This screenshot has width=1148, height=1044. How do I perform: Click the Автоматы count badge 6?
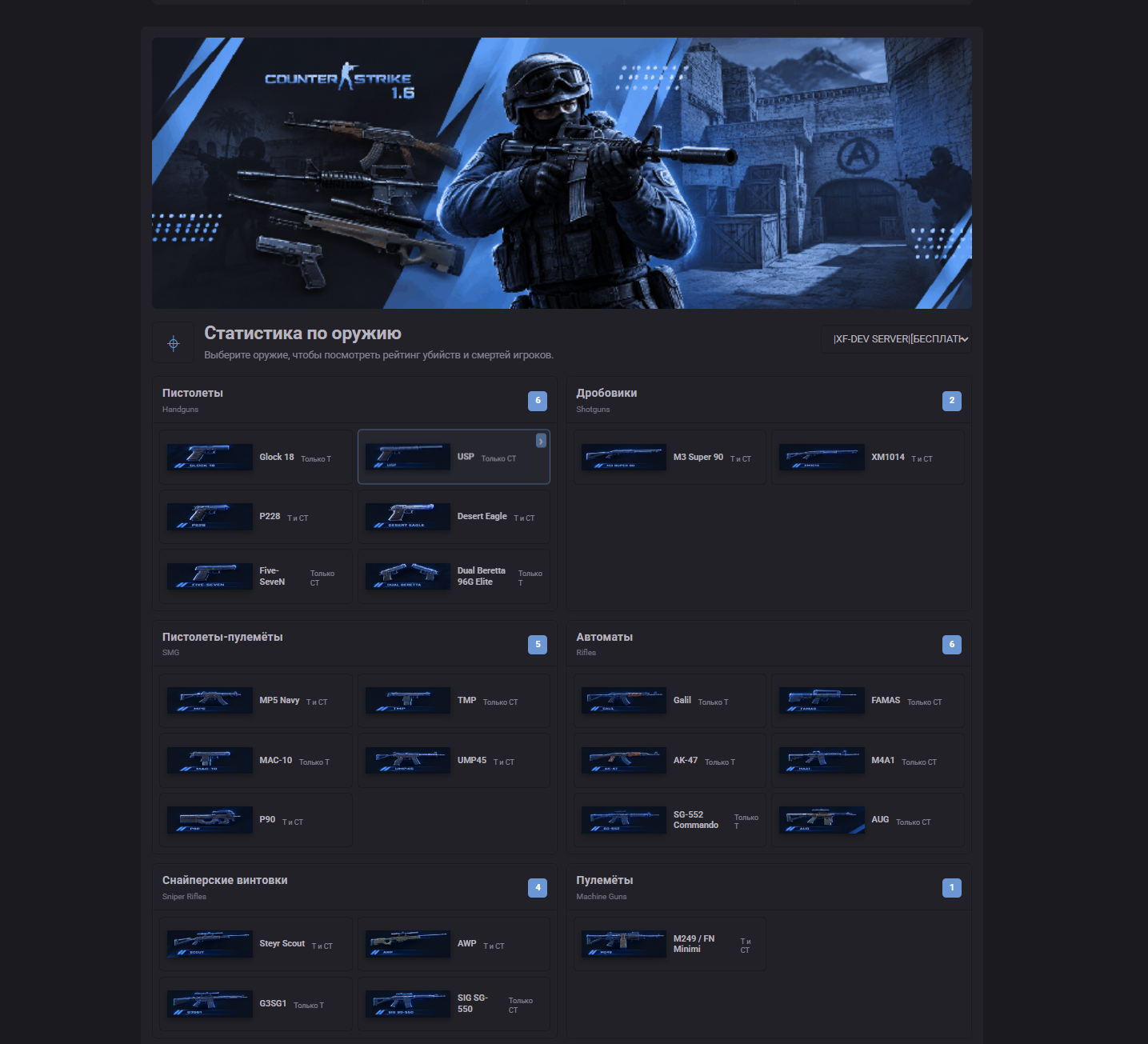pyautogui.click(x=952, y=644)
